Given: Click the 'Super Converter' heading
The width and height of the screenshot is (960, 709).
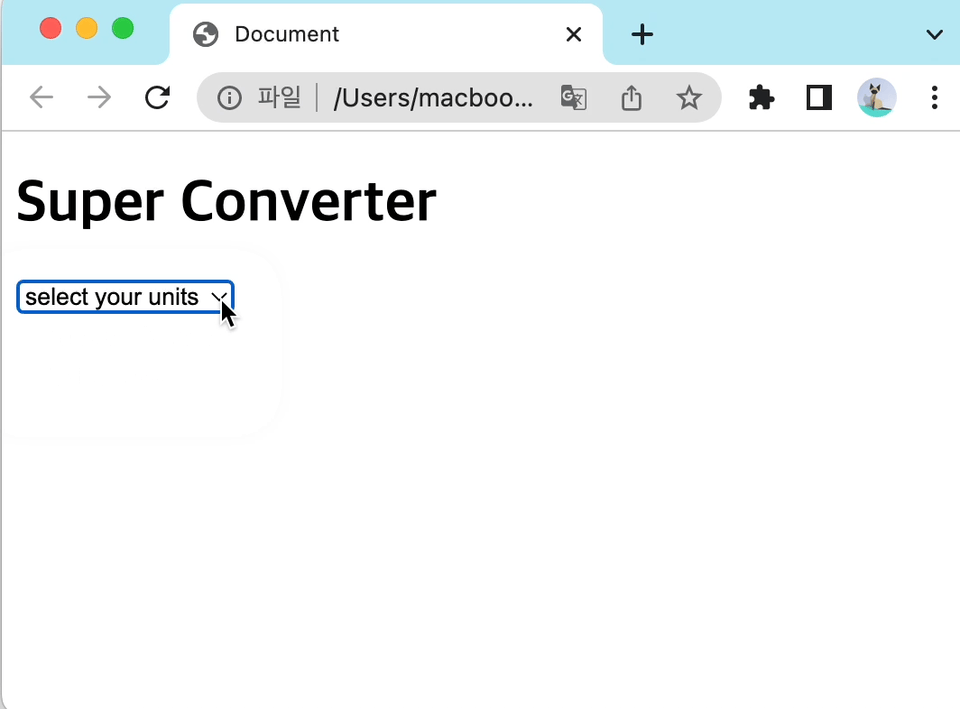Looking at the screenshot, I should [x=227, y=201].
